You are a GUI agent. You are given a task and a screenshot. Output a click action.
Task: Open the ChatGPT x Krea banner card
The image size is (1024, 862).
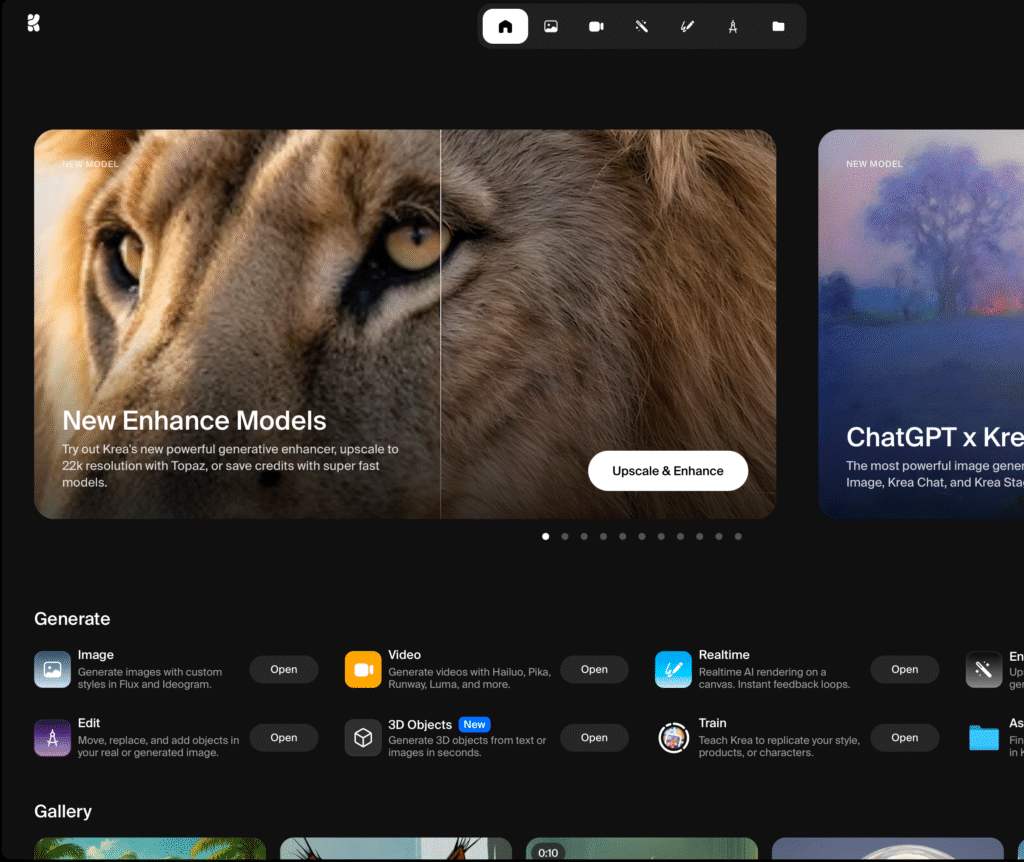pos(921,324)
